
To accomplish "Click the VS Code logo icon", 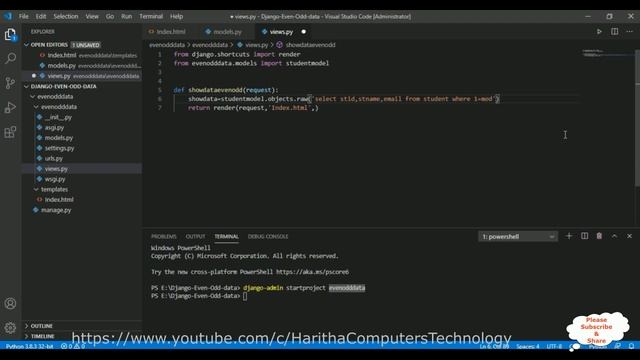I will (x=8, y=16).
